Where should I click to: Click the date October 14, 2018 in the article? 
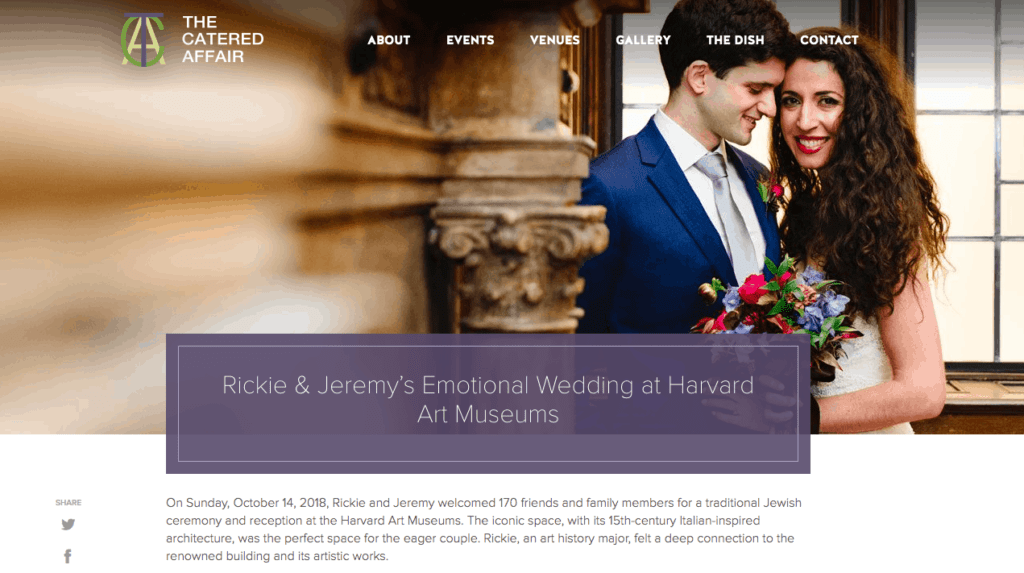point(280,503)
